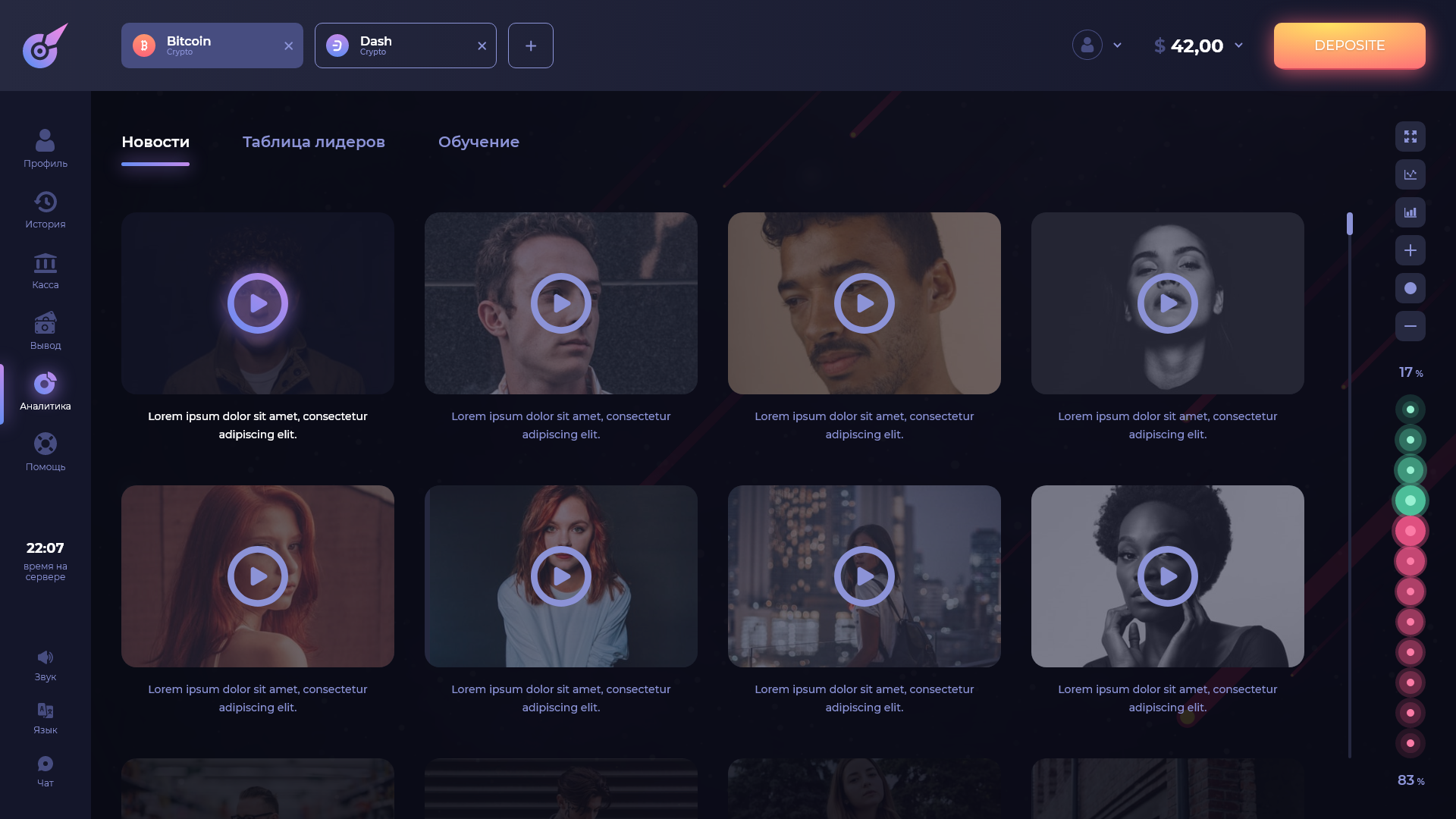Viewport: 1456px width, 819px height.
Task: Add a new asset tab
Action: coord(531,45)
